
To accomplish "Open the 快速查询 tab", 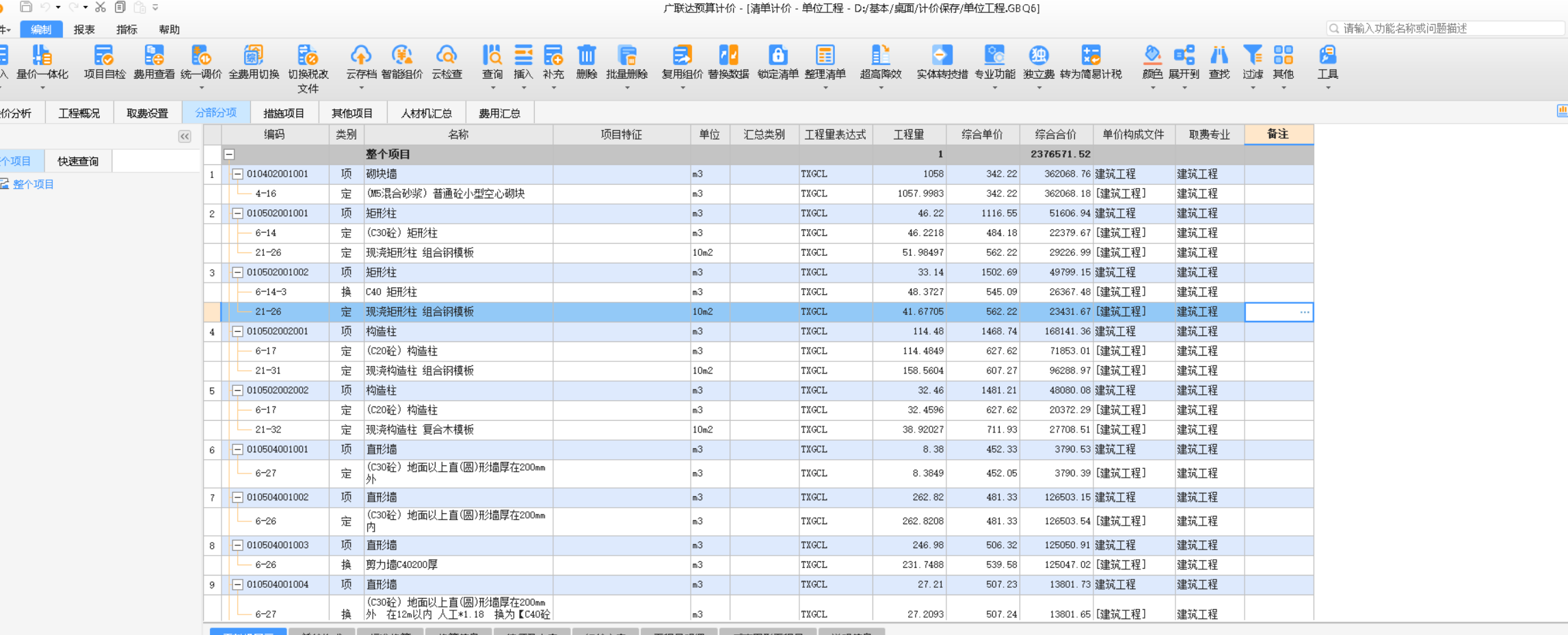I will [78, 161].
